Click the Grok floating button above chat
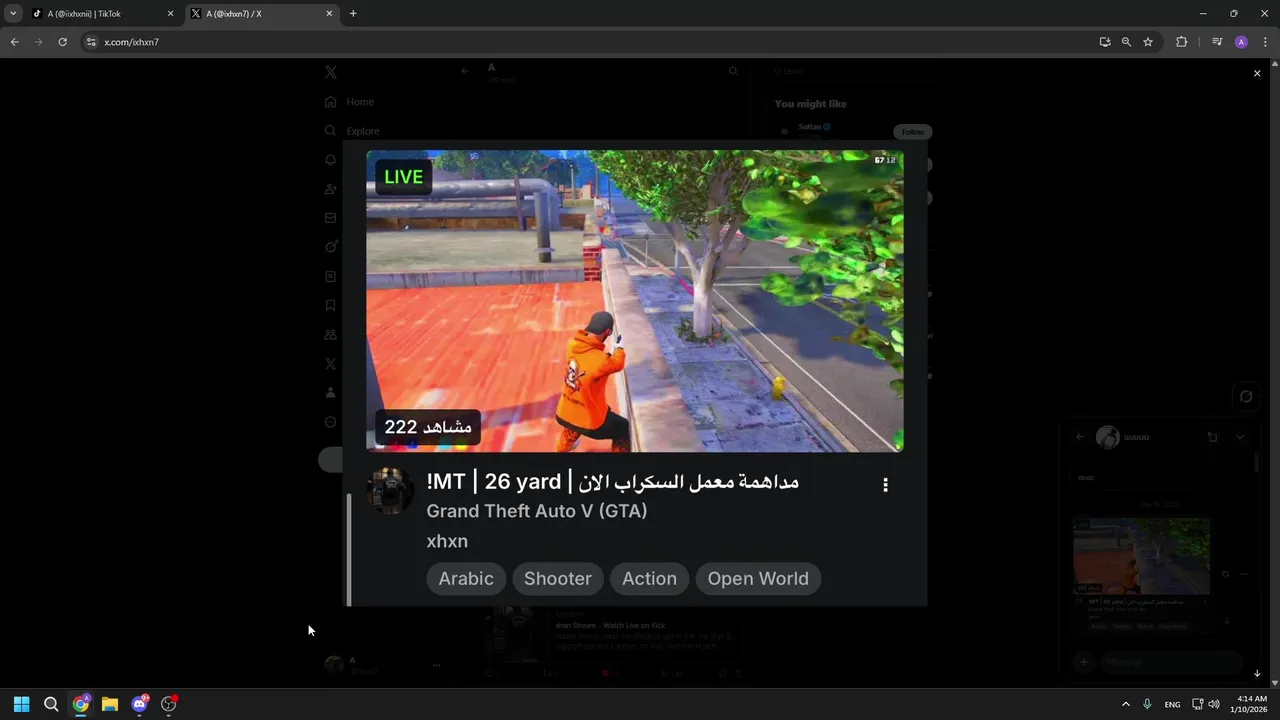The width and height of the screenshot is (1280, 720). click(1245, 397)
